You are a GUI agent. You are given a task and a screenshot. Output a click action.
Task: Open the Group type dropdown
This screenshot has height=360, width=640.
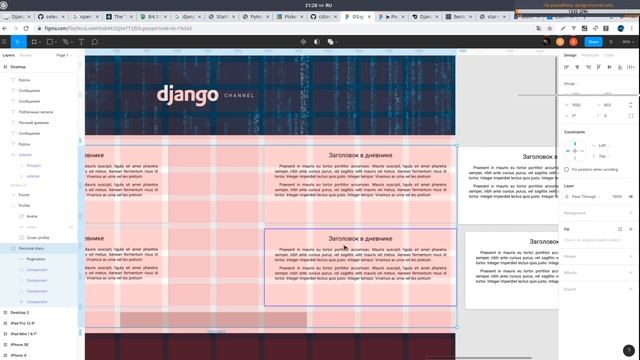571,84
